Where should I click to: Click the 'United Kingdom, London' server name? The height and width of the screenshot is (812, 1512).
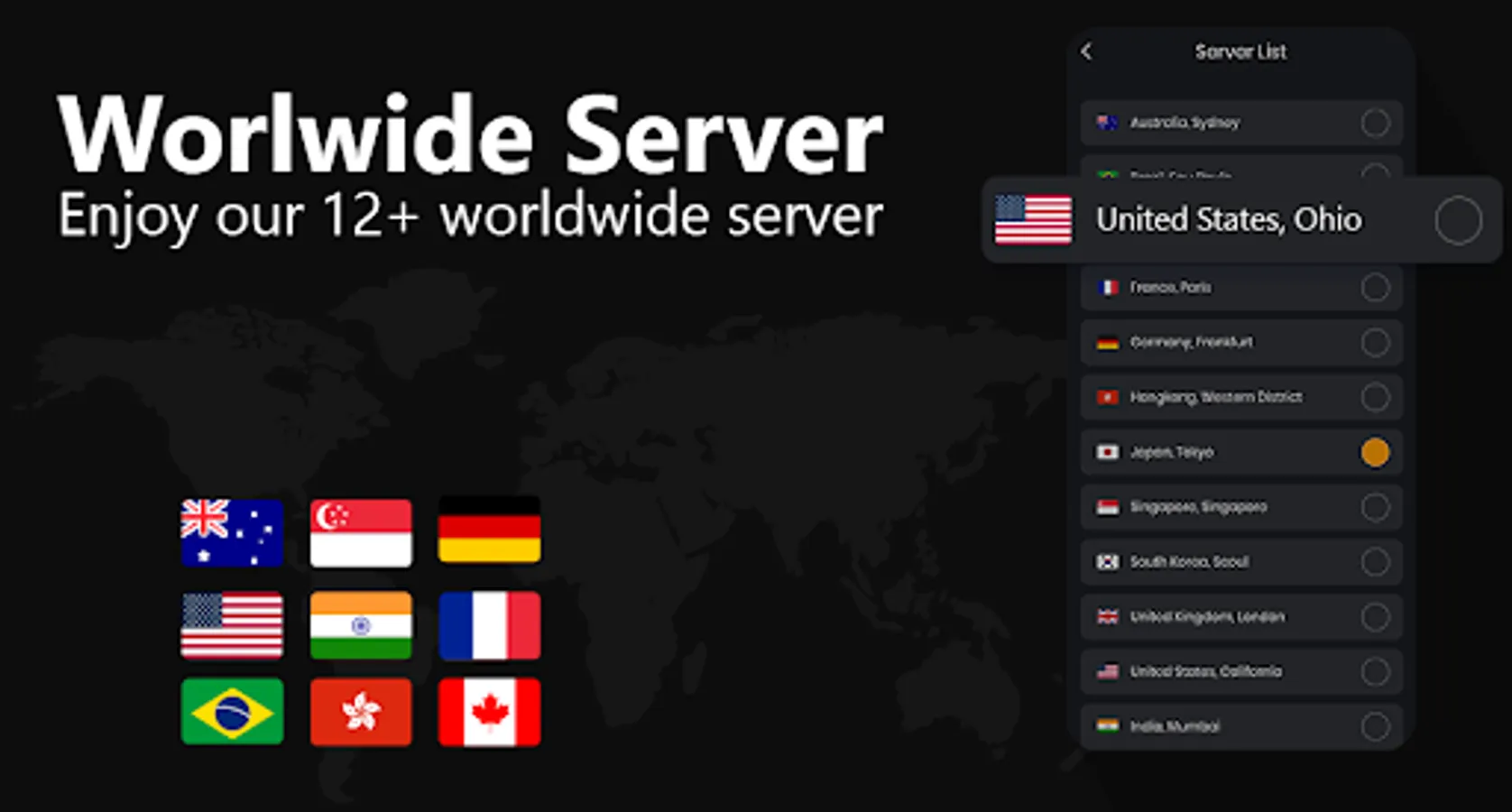click(x=1207, y=617)
